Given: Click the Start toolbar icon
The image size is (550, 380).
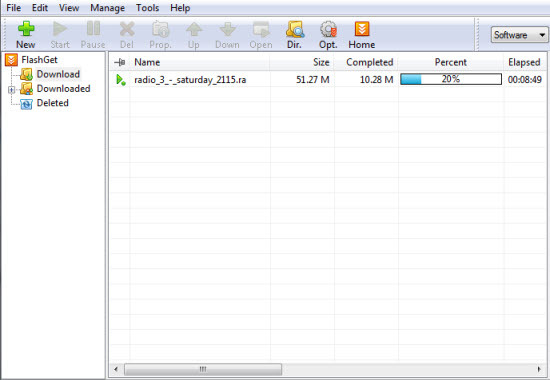Looking at the screenshot, I should [x=60, y=29].
